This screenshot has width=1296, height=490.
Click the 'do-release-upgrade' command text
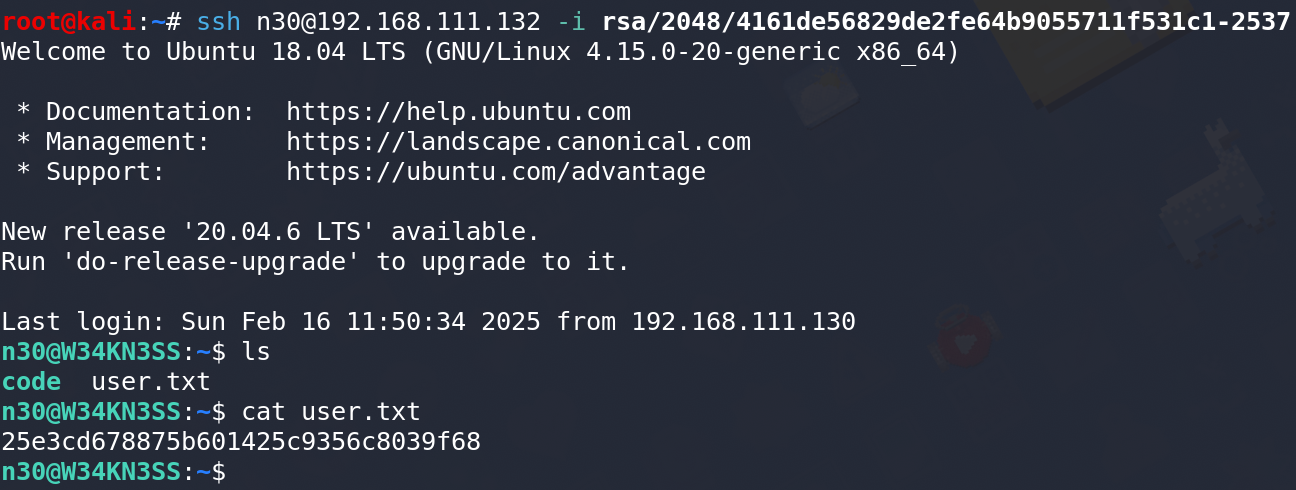coord(210,262)
